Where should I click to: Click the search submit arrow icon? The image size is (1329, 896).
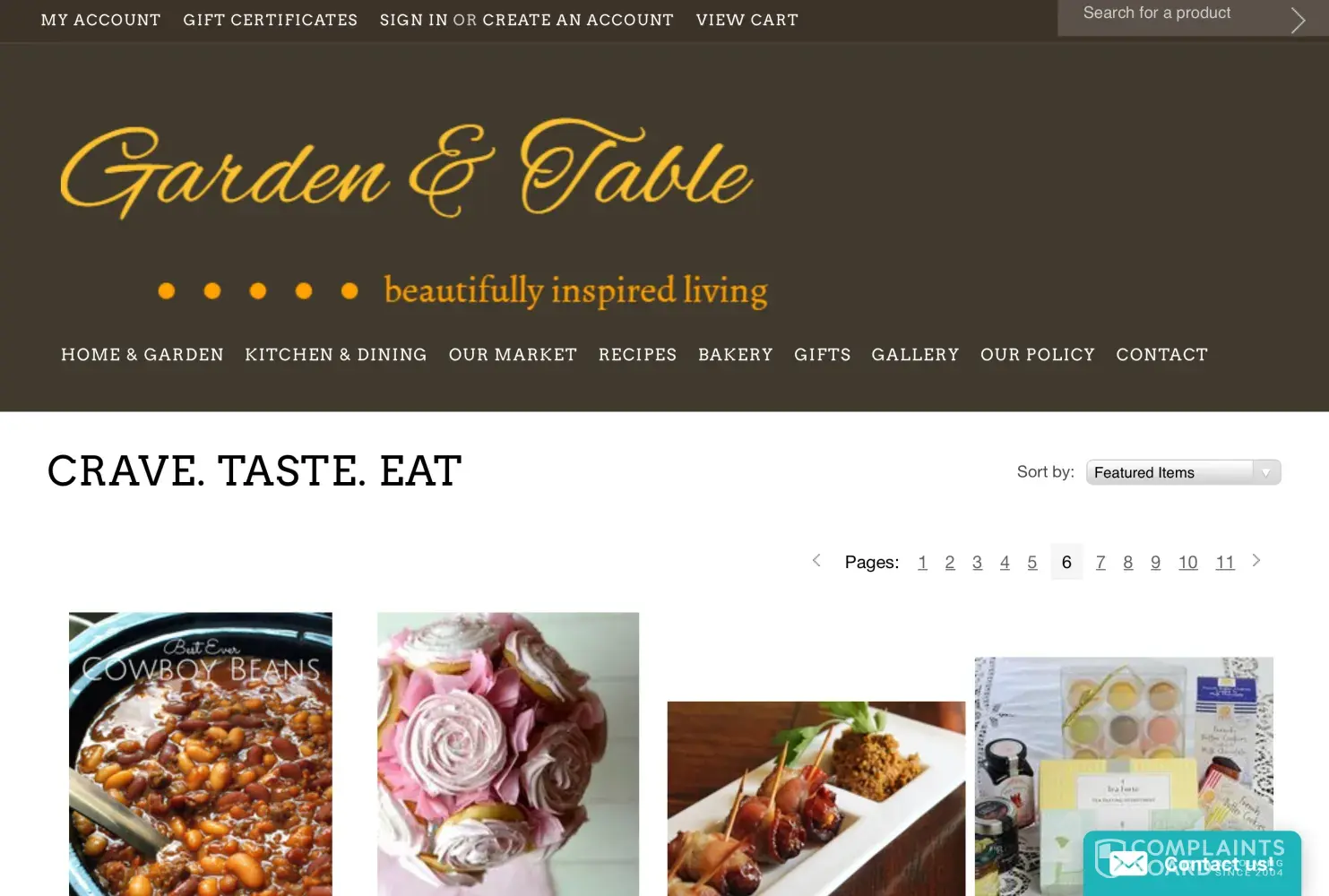coord(1298,20)
